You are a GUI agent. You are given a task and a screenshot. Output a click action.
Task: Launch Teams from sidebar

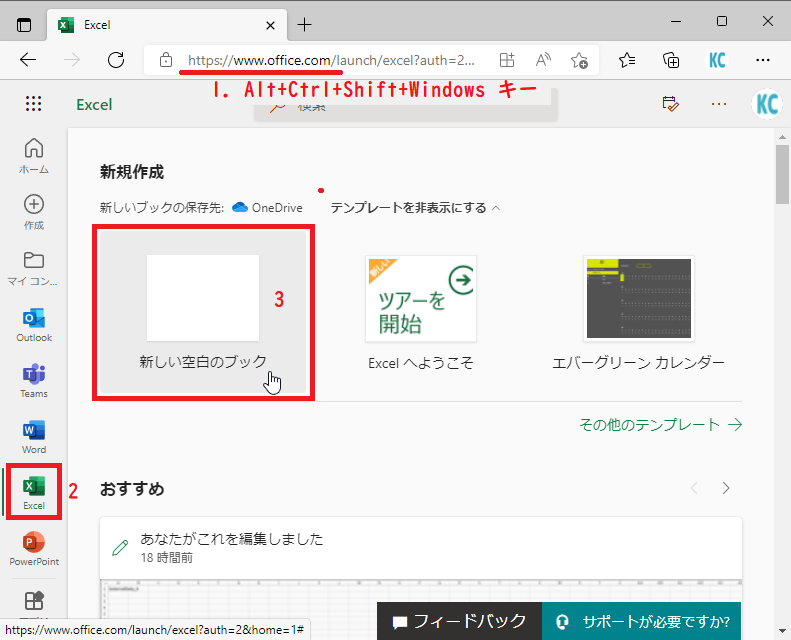pyautogui.click(x=34, y=381)
